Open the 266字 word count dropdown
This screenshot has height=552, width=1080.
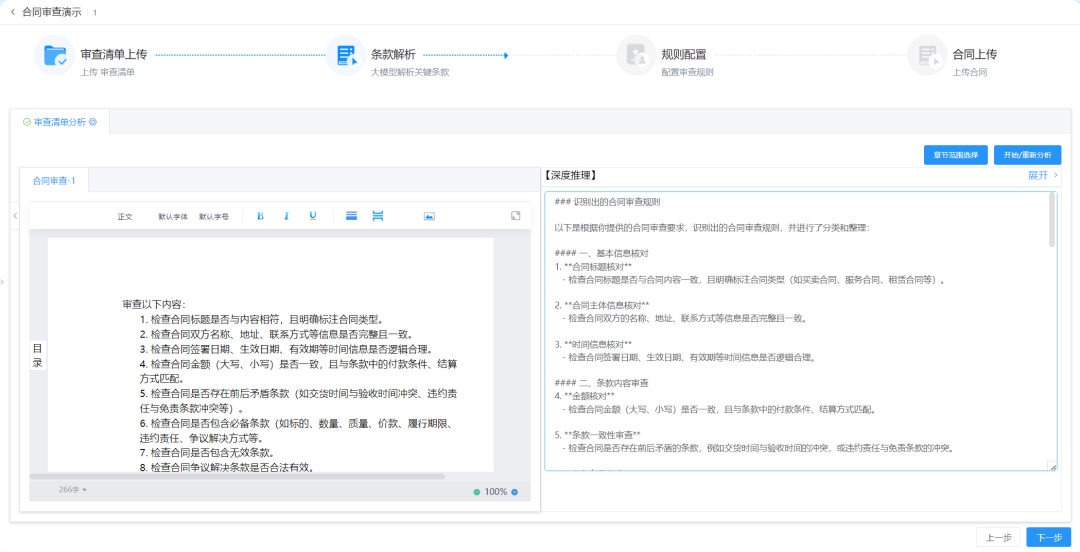[73, 490]
